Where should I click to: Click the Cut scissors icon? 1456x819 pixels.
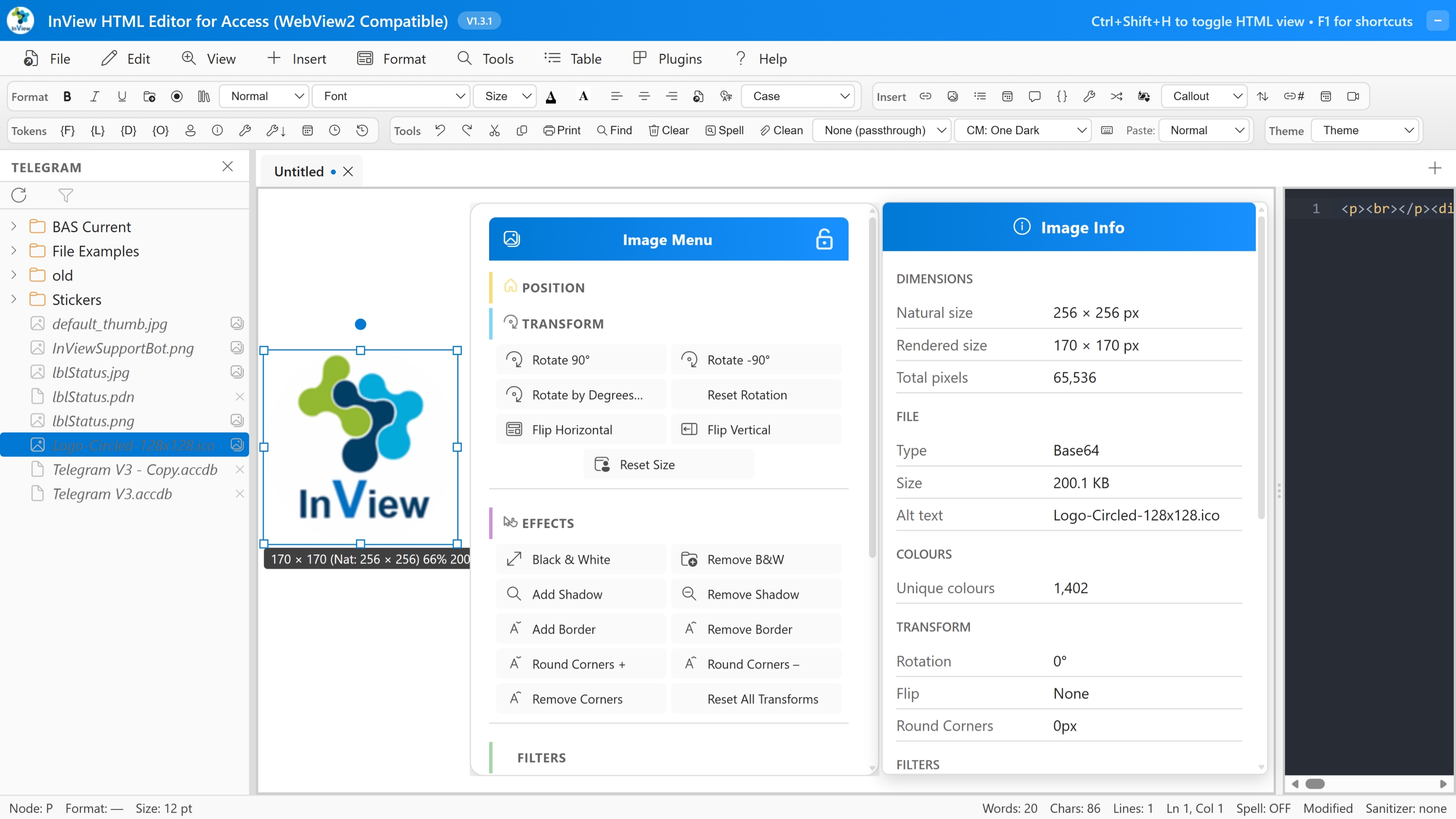[495, 130]
